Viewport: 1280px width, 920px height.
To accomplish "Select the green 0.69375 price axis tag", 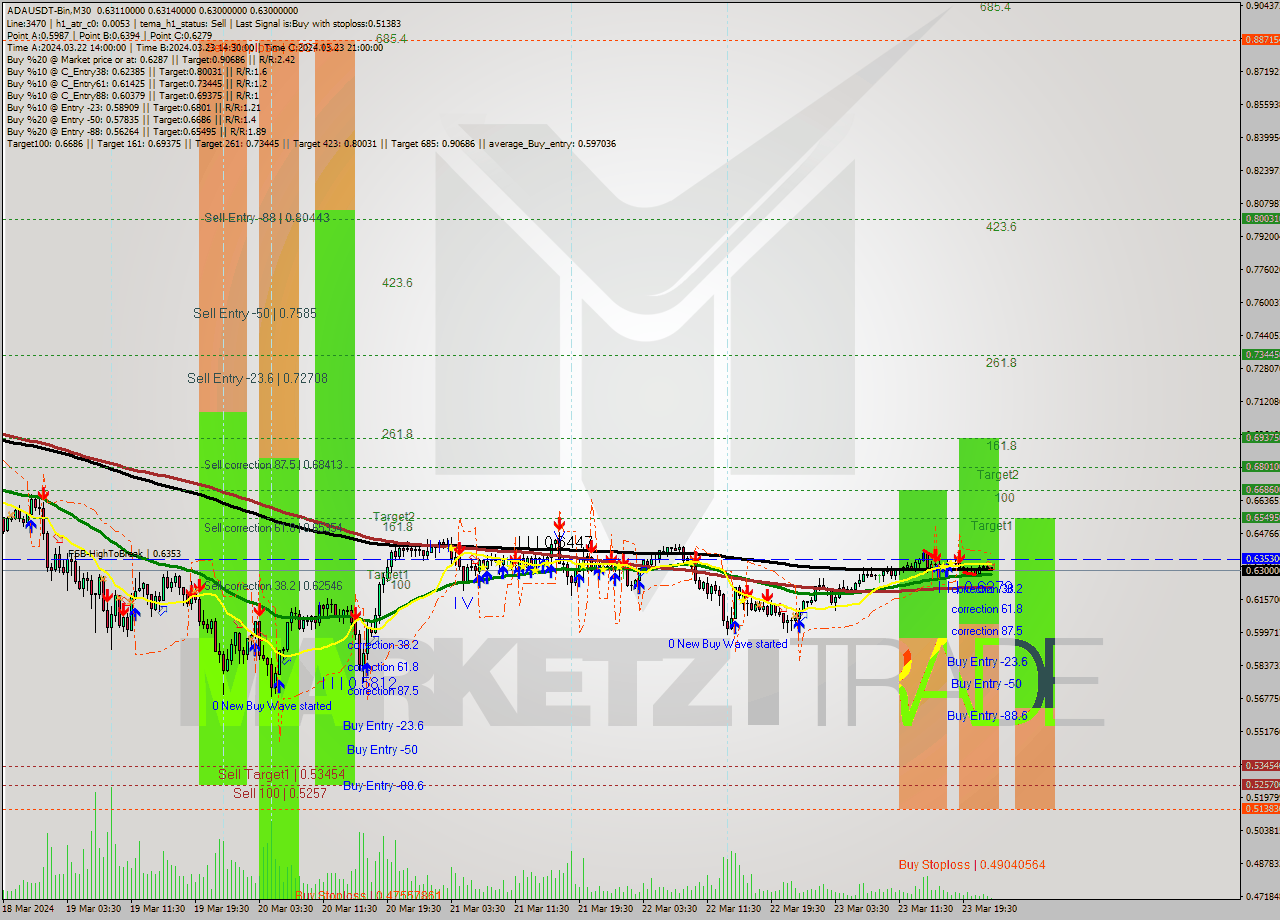I will pos(1260,437).
